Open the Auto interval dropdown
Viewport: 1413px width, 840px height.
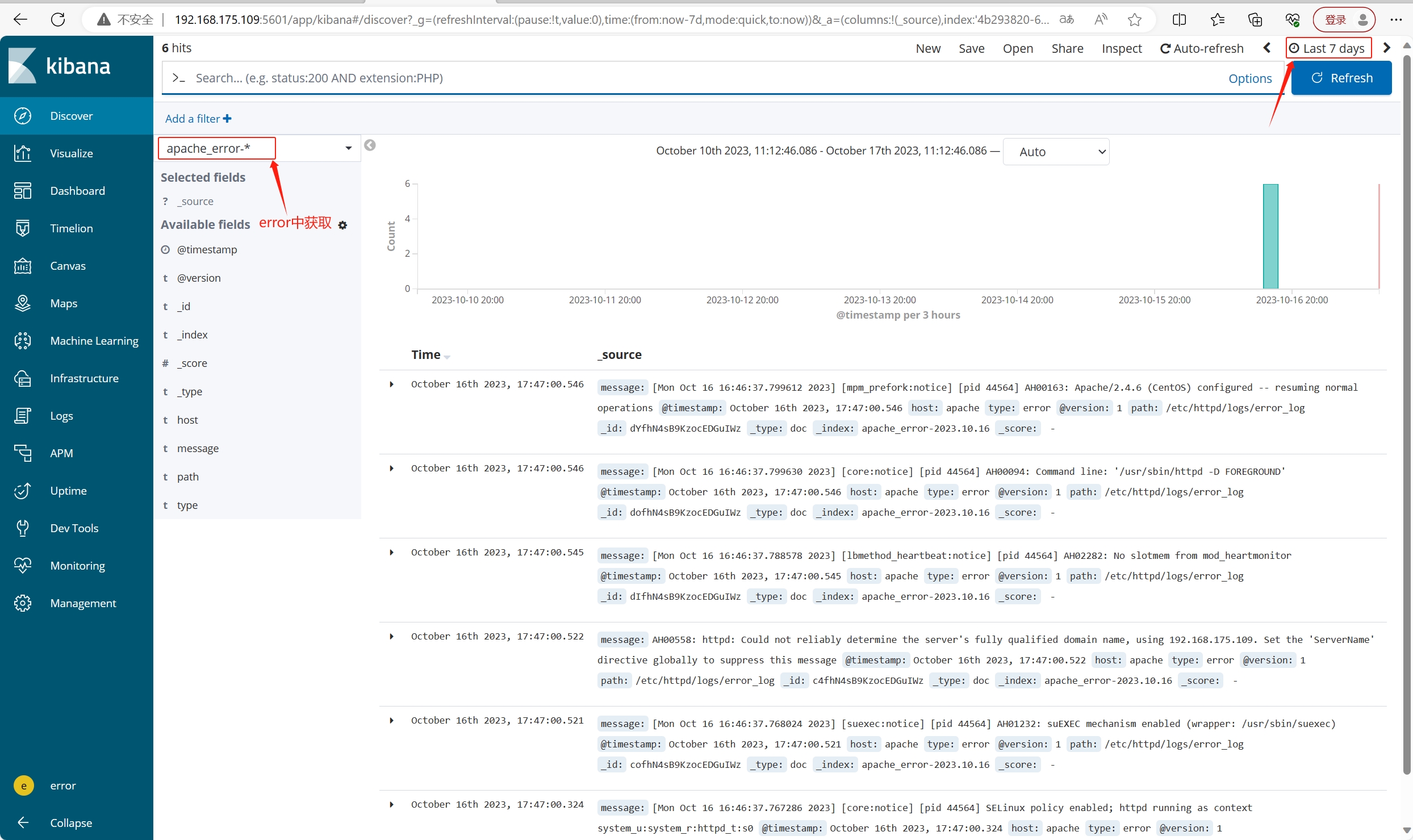coord(1056,152)
